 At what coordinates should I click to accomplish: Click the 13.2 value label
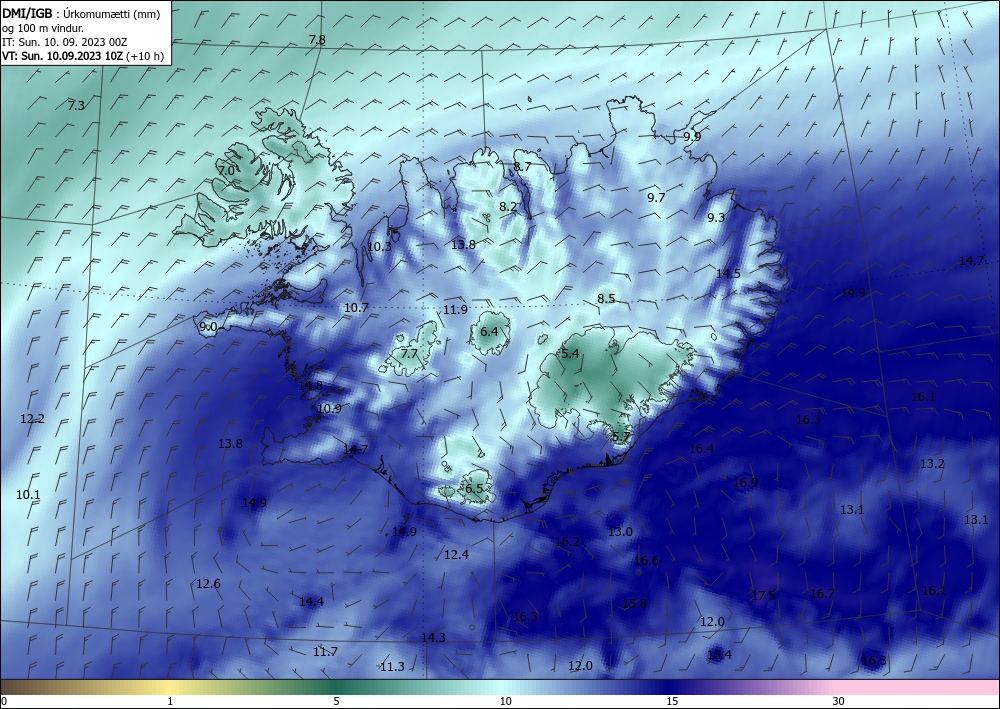pyautogui.click(x=932, y=464)
